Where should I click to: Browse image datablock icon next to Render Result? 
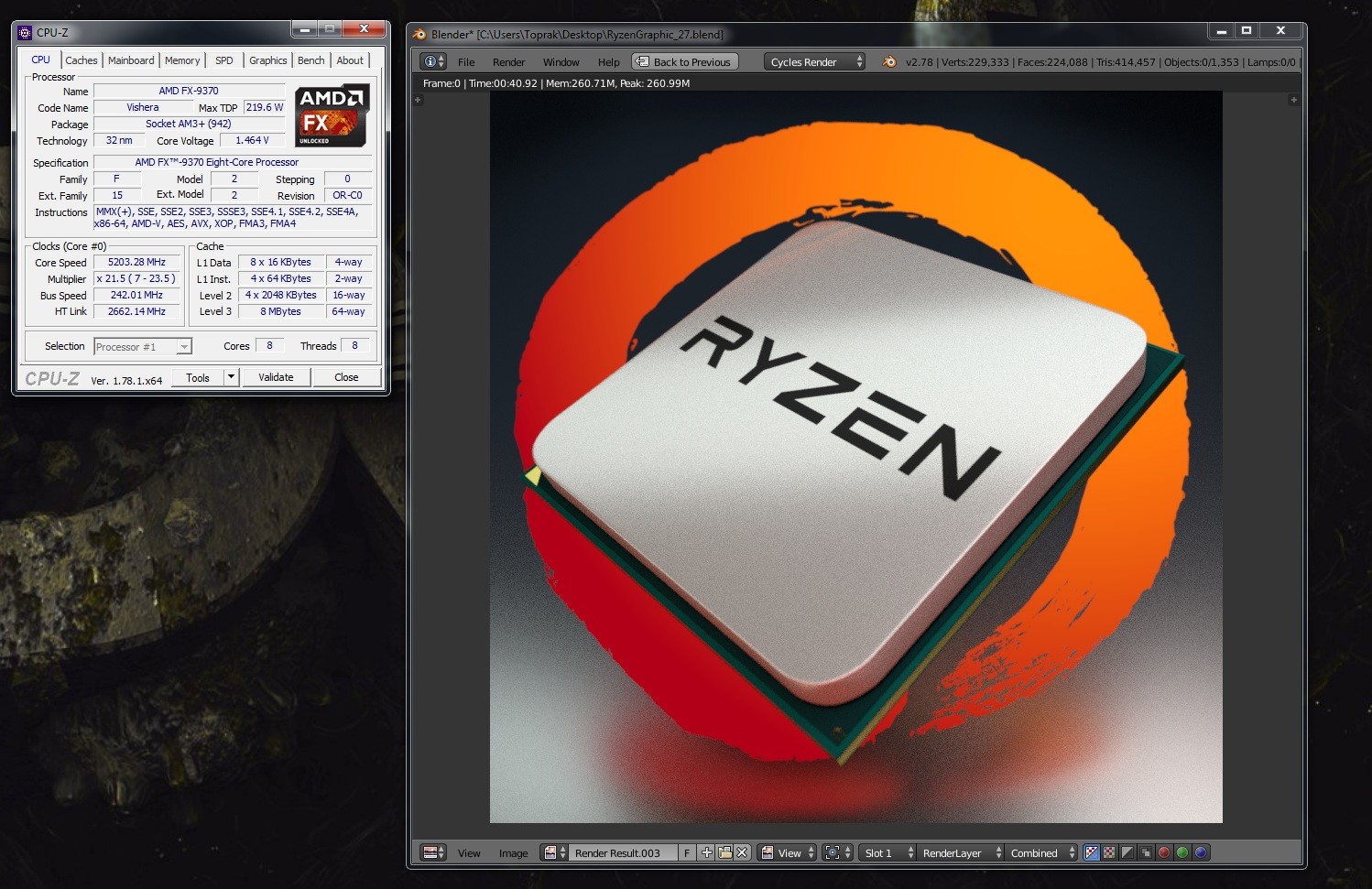[x=555, y=852]
